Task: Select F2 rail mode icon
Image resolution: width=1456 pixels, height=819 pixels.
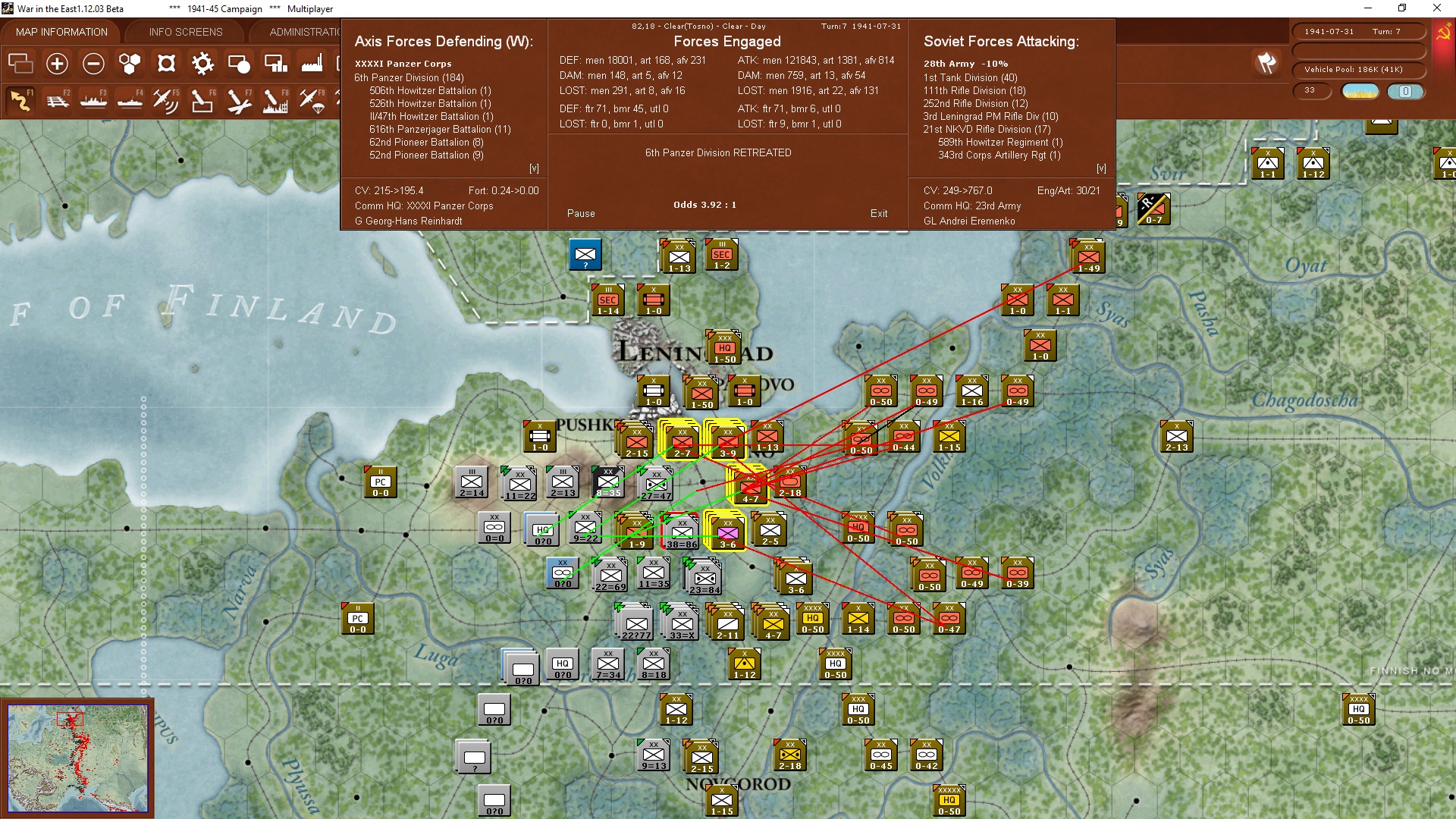Action: click(57, 100)
